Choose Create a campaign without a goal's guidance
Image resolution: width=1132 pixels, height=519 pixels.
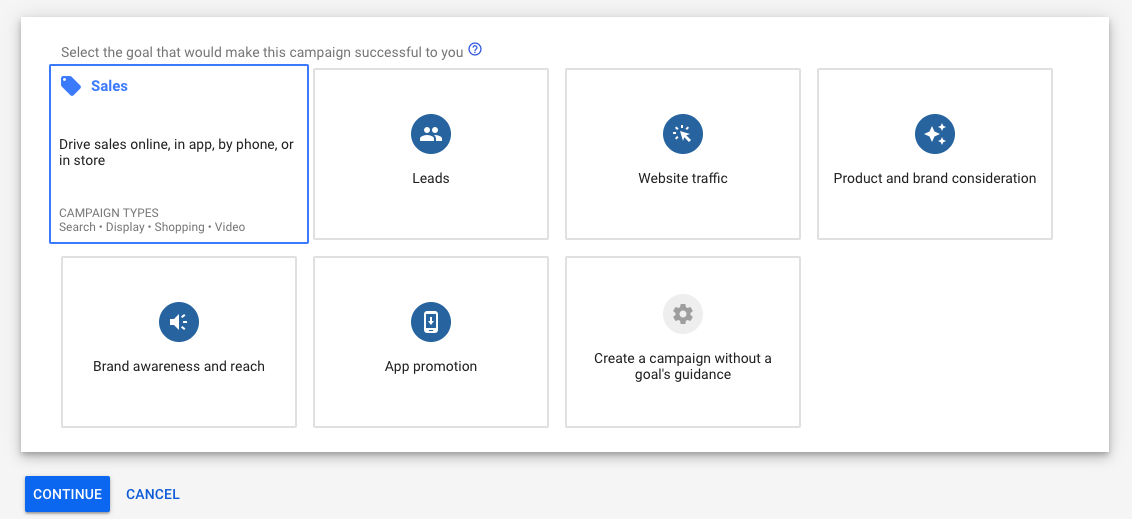683,366
